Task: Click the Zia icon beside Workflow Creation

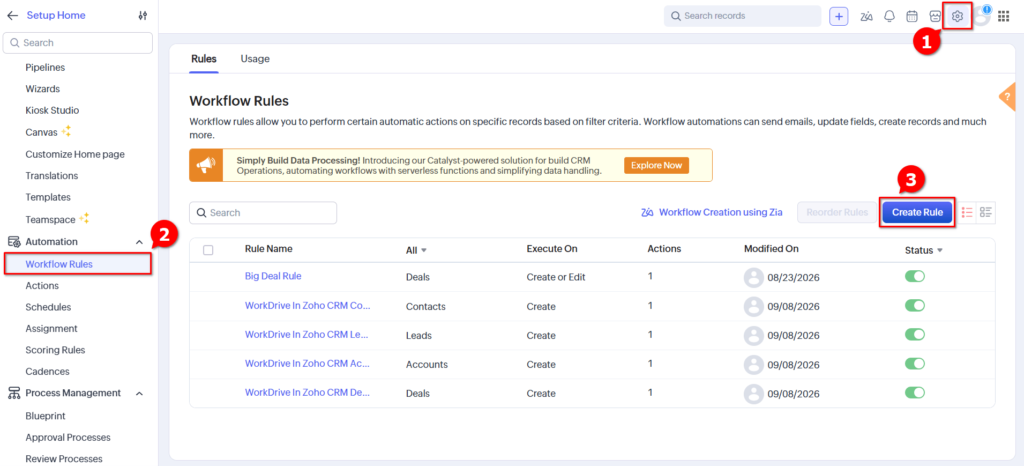Action: coord(647,212)
